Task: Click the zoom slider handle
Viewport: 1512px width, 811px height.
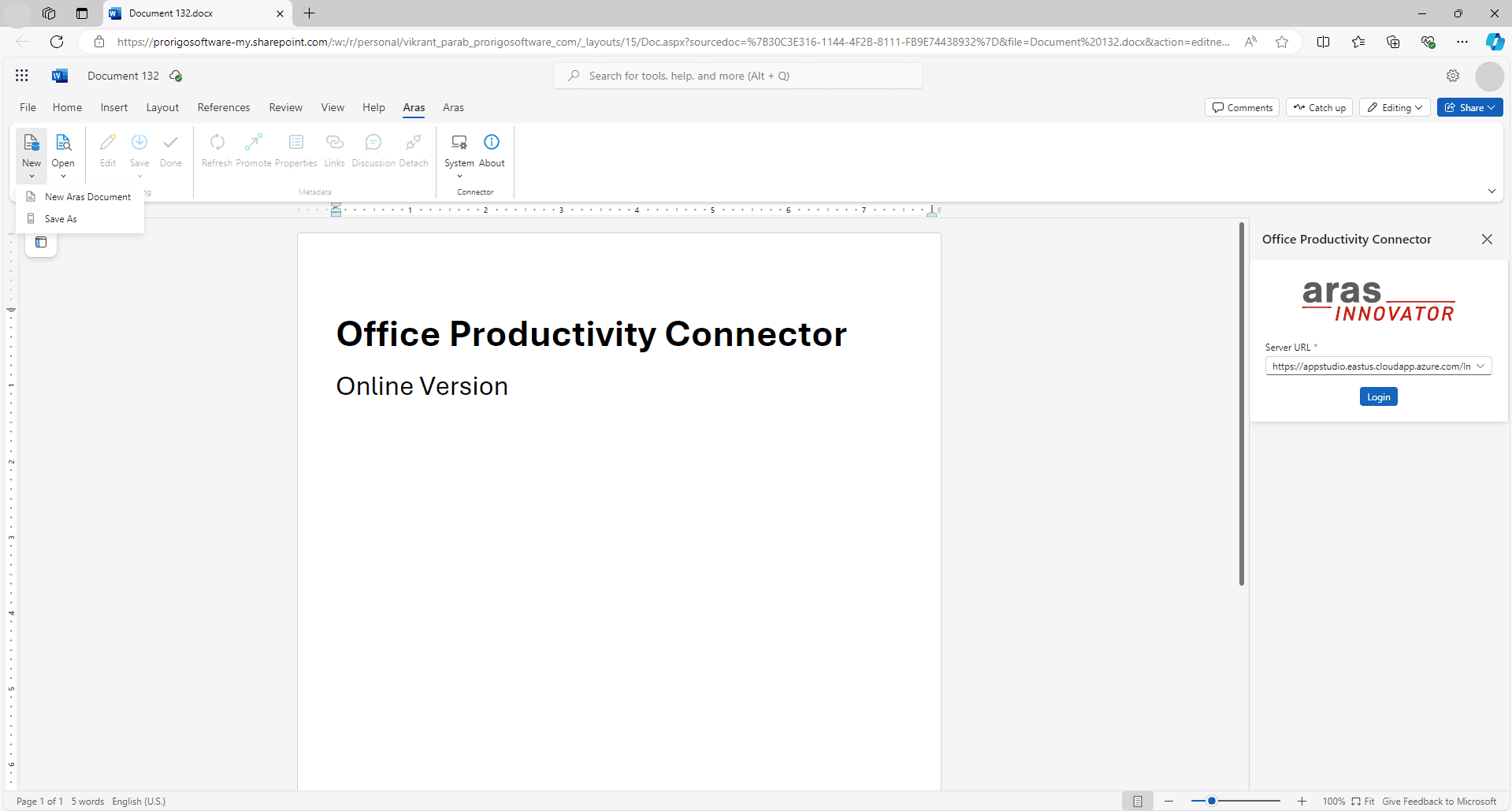Action: [1212, 801]
